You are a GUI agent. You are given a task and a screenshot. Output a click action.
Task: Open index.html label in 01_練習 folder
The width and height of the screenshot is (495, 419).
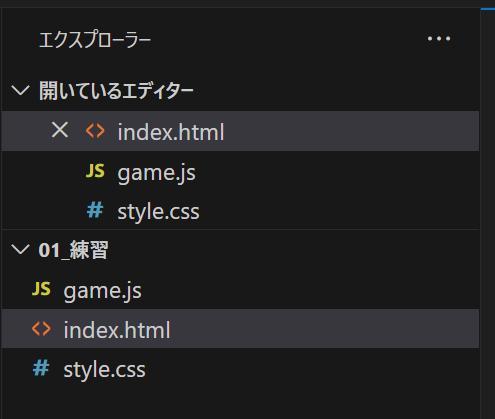[x=117, y=330]
